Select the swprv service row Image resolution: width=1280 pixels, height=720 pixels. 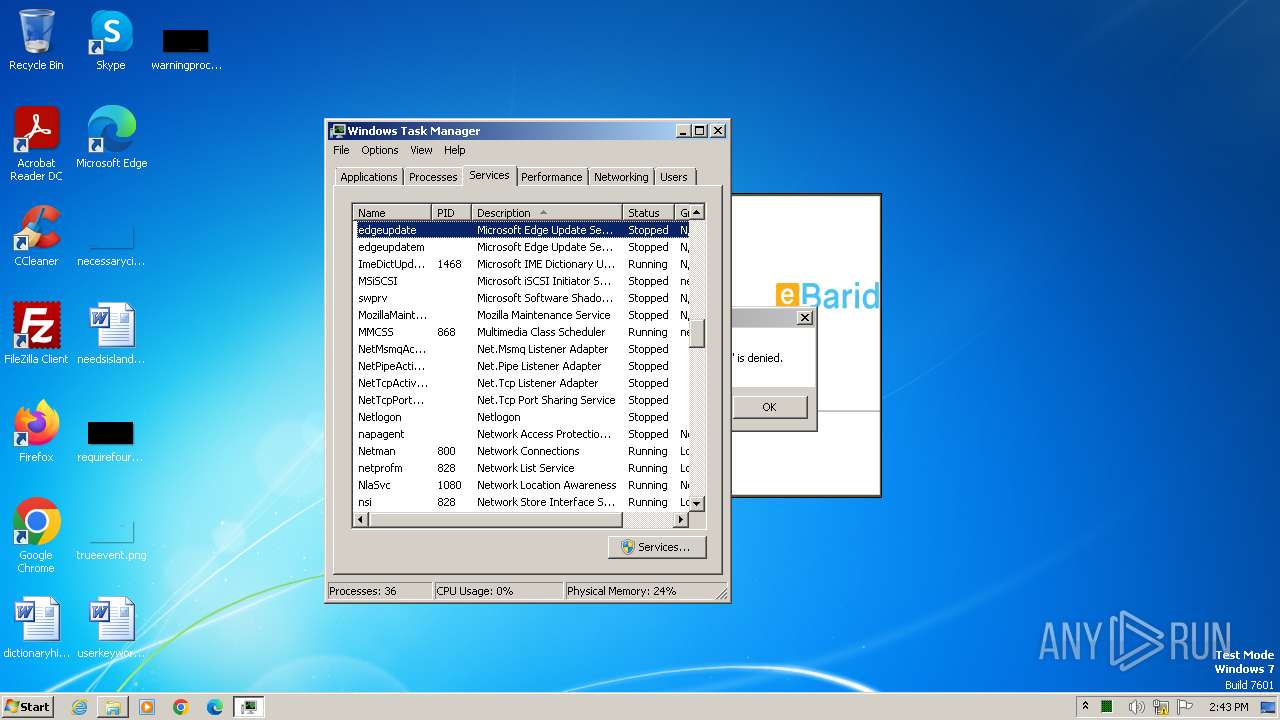pyautogui.click(x=521, y=298)
